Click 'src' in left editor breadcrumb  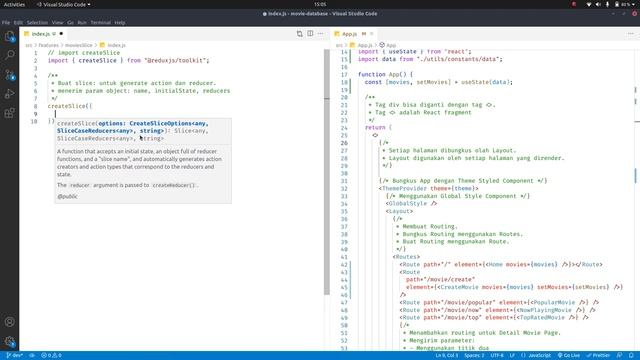(29, 45)
